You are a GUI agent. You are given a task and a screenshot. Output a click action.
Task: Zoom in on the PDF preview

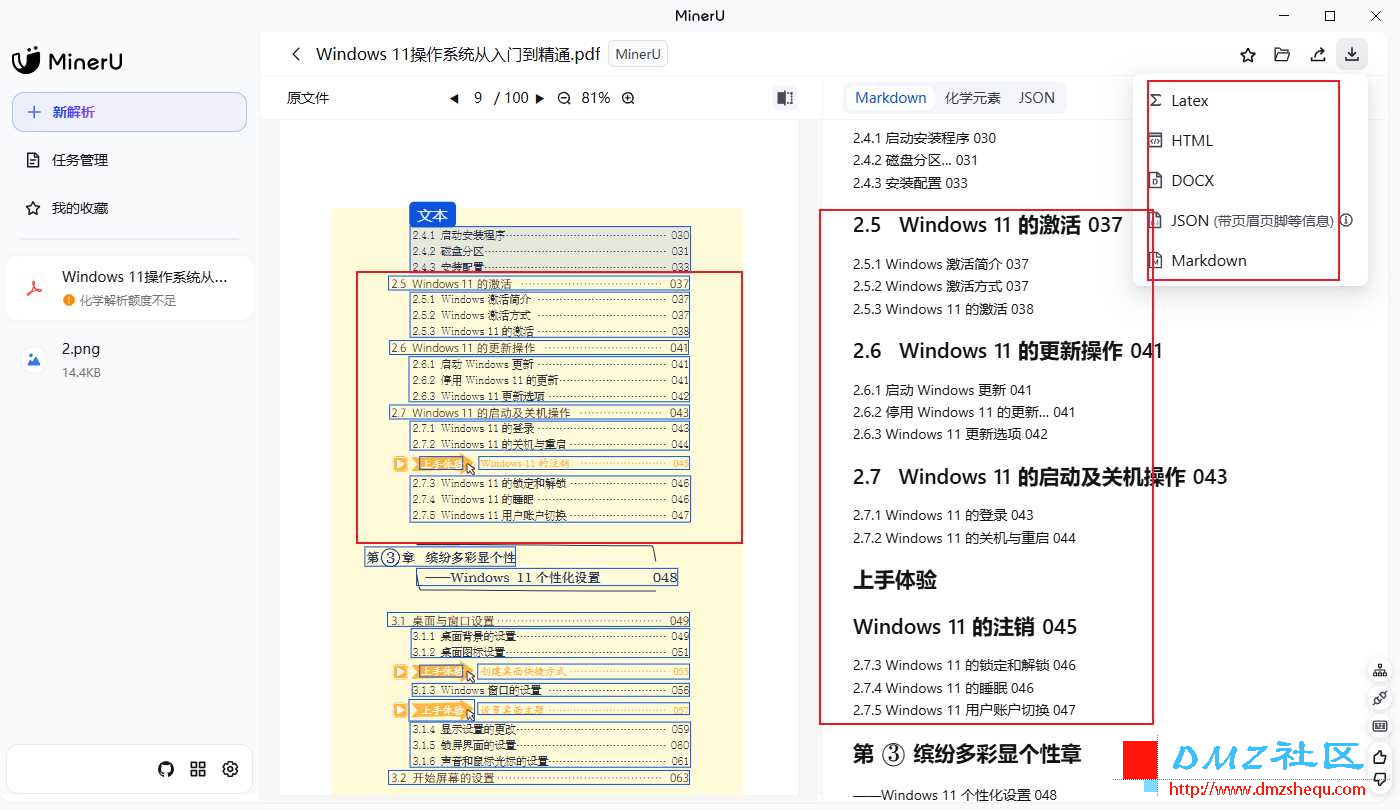click(x=628, y=98)
